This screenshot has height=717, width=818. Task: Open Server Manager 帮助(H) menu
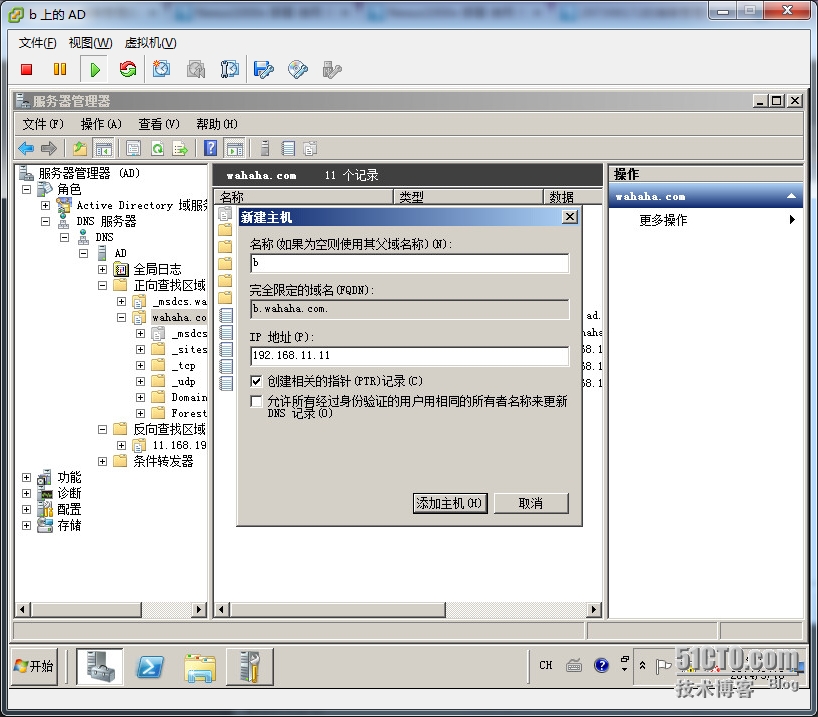[217, 124]
